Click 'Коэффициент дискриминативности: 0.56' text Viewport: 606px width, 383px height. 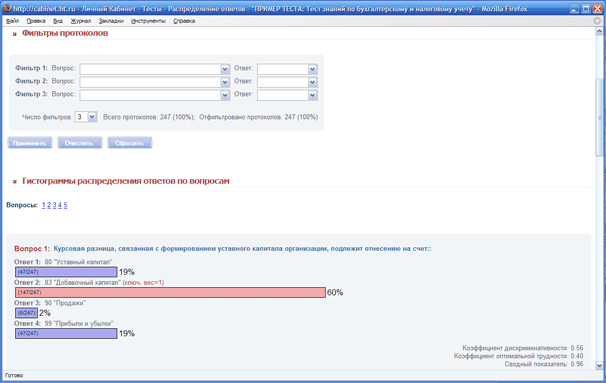tap(523, 348)
